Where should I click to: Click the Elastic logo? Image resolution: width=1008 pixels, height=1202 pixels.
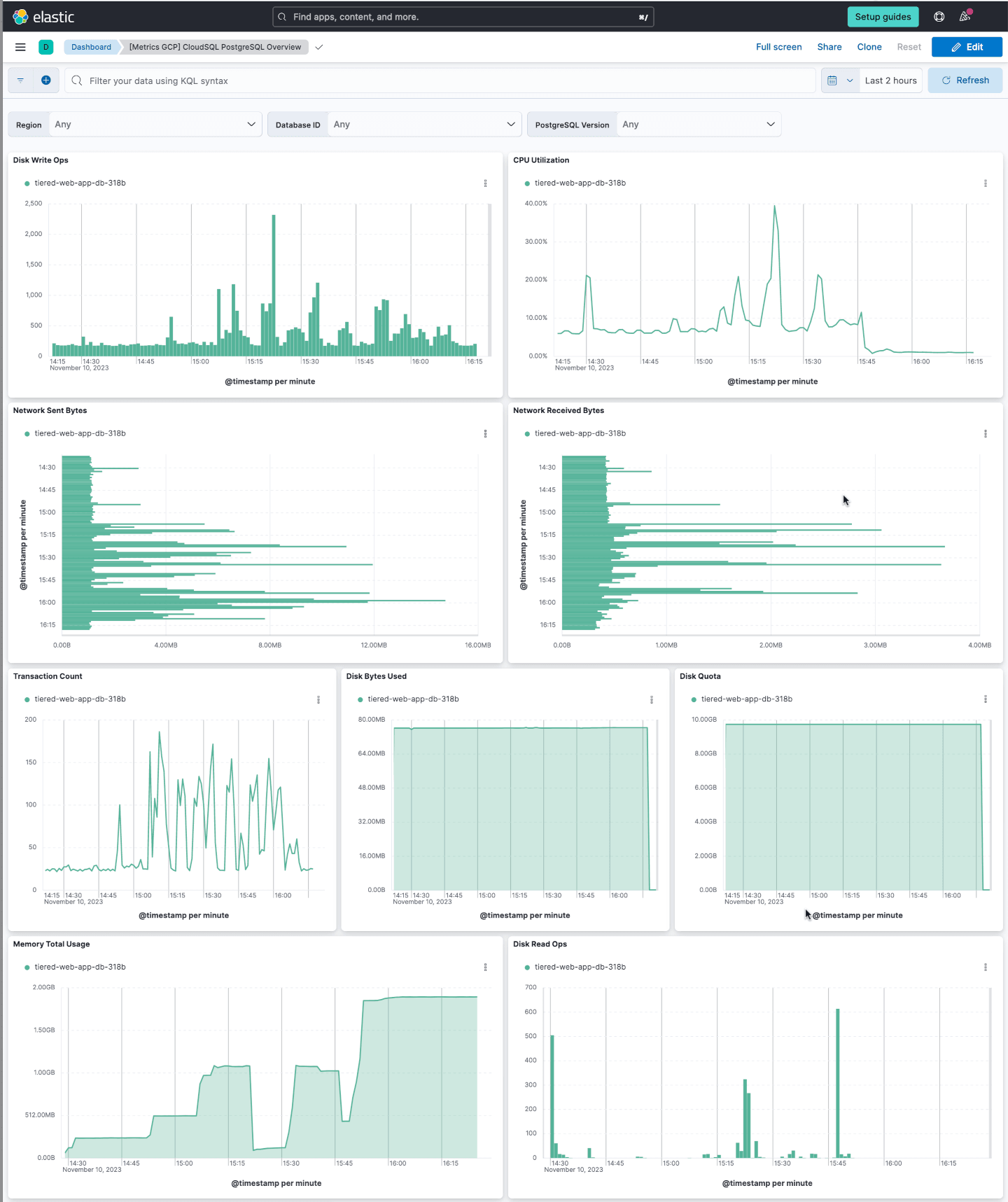[x=43, y=17]
